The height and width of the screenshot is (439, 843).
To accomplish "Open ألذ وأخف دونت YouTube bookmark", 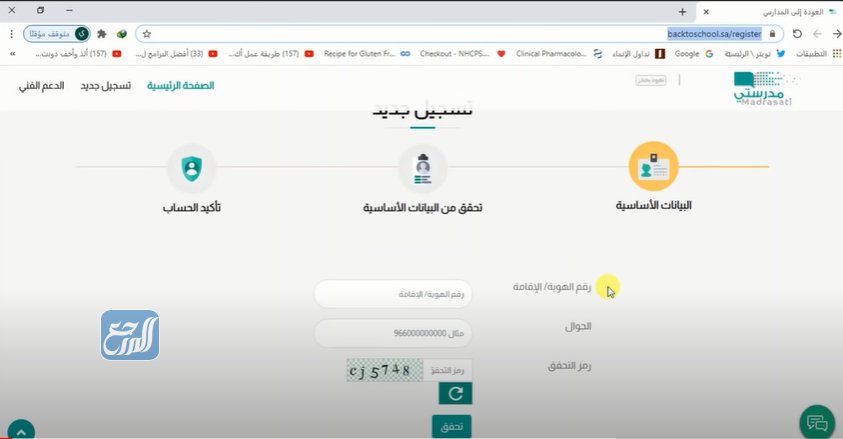I will [x=78, y=54].
